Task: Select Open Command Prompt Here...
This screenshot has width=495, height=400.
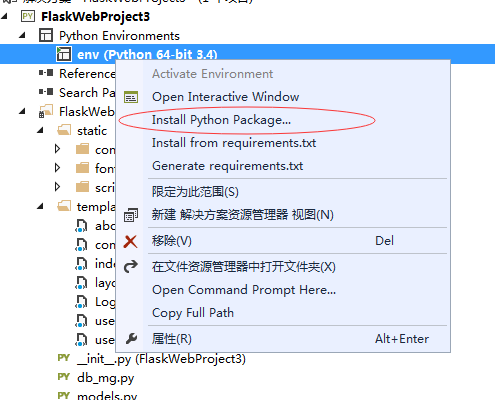Action: tap(244, 290)
